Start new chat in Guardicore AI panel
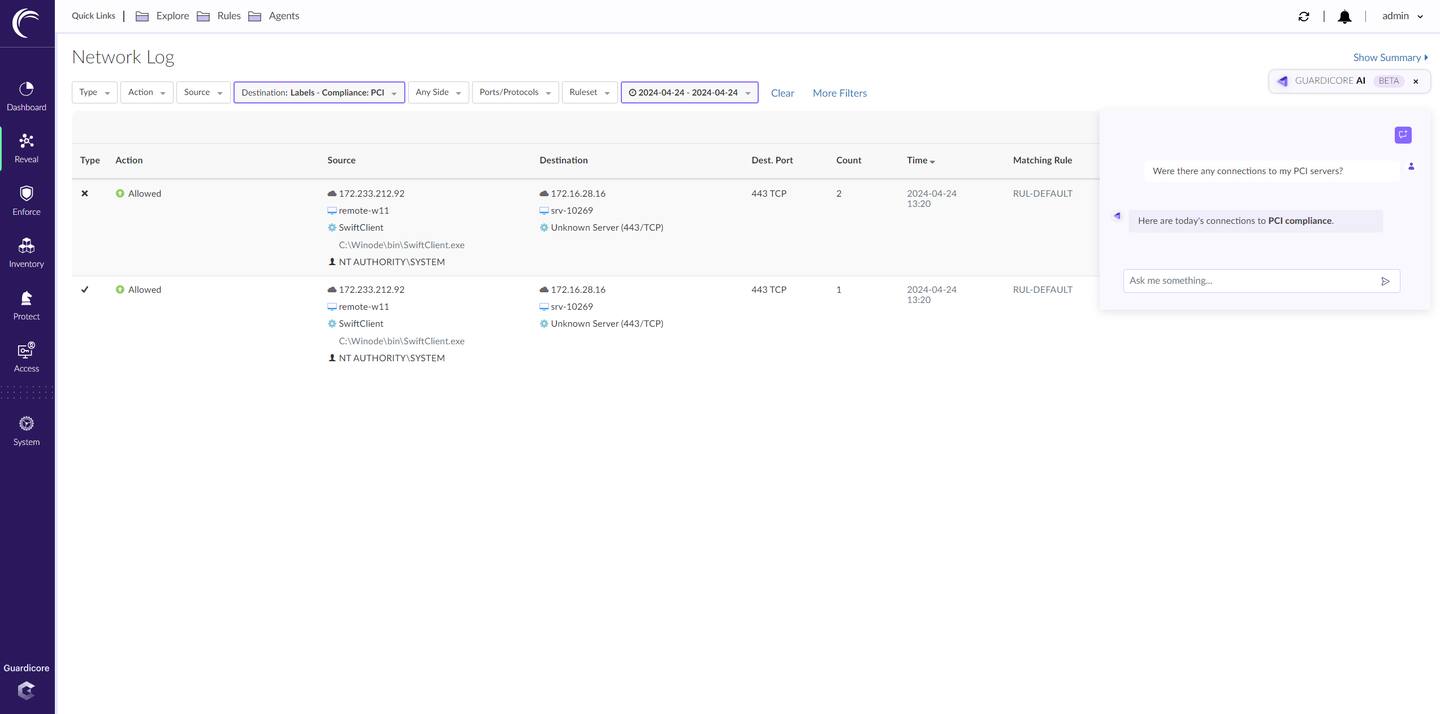The height and width of the screenshot is (714, 1440). click(x=1403, y=135)
